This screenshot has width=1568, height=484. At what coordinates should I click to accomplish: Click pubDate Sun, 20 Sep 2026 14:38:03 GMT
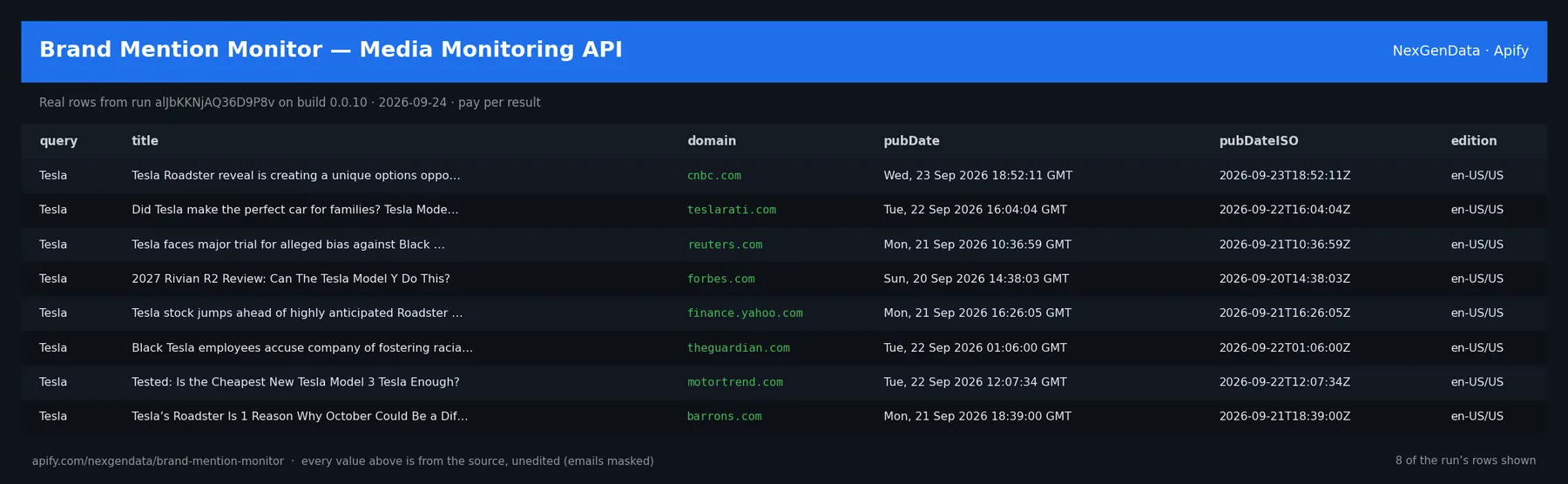[976, 279]
